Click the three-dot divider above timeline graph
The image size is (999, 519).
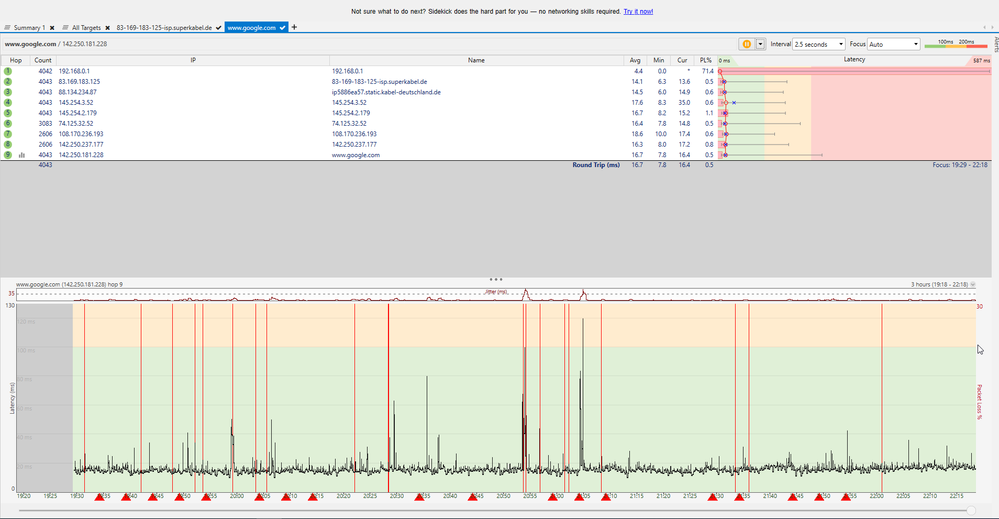(496, 279)
